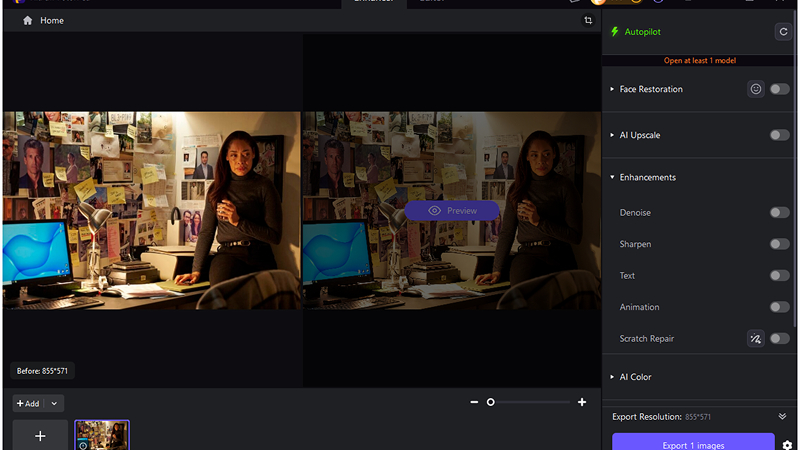Select the loaded image thumbnail in filmstrip
This screenshot has height=450, width=800.
pos(102,436)
